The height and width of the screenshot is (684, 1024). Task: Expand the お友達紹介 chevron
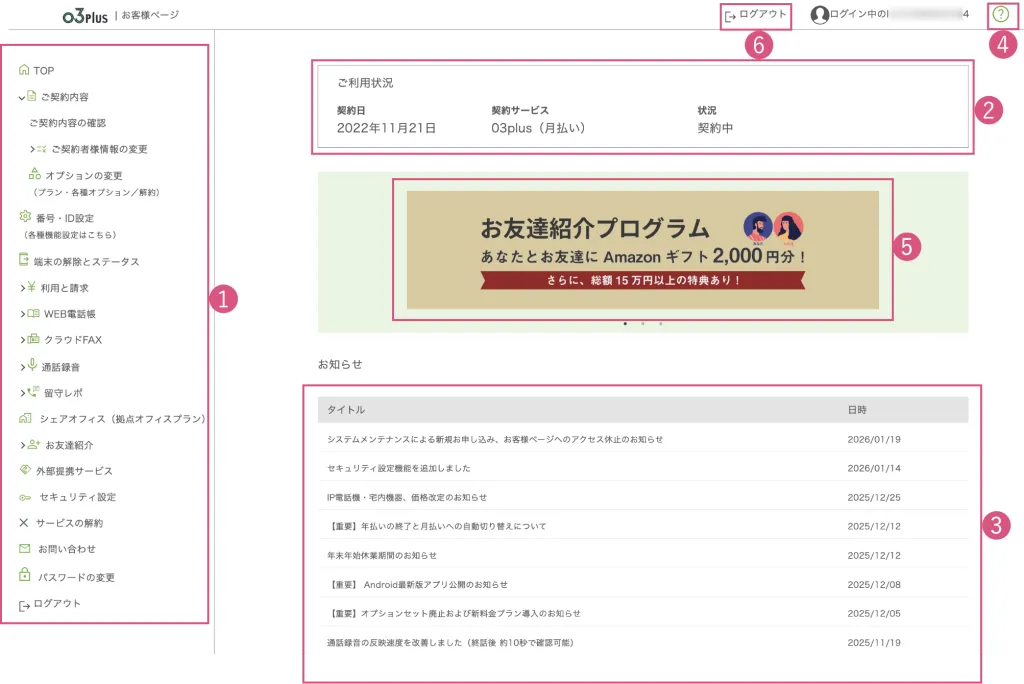pos(23,445)
